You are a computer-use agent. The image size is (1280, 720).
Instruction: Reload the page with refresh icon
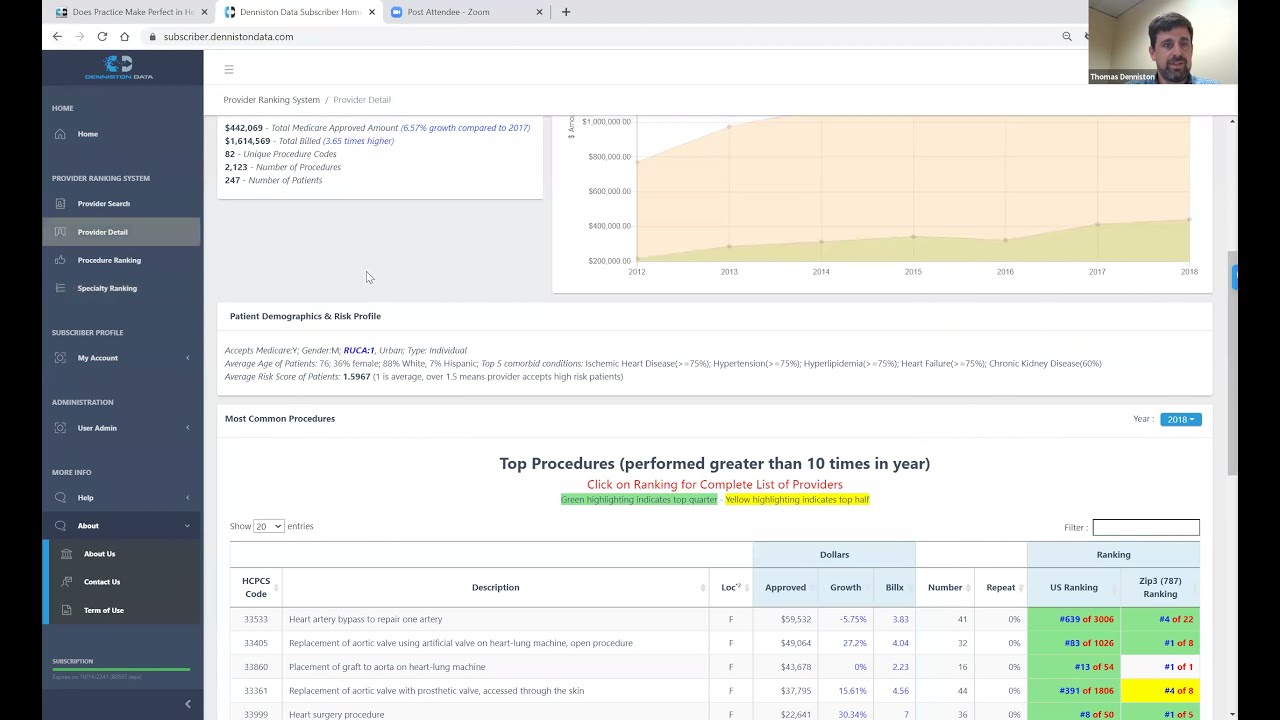pos(102,37)
